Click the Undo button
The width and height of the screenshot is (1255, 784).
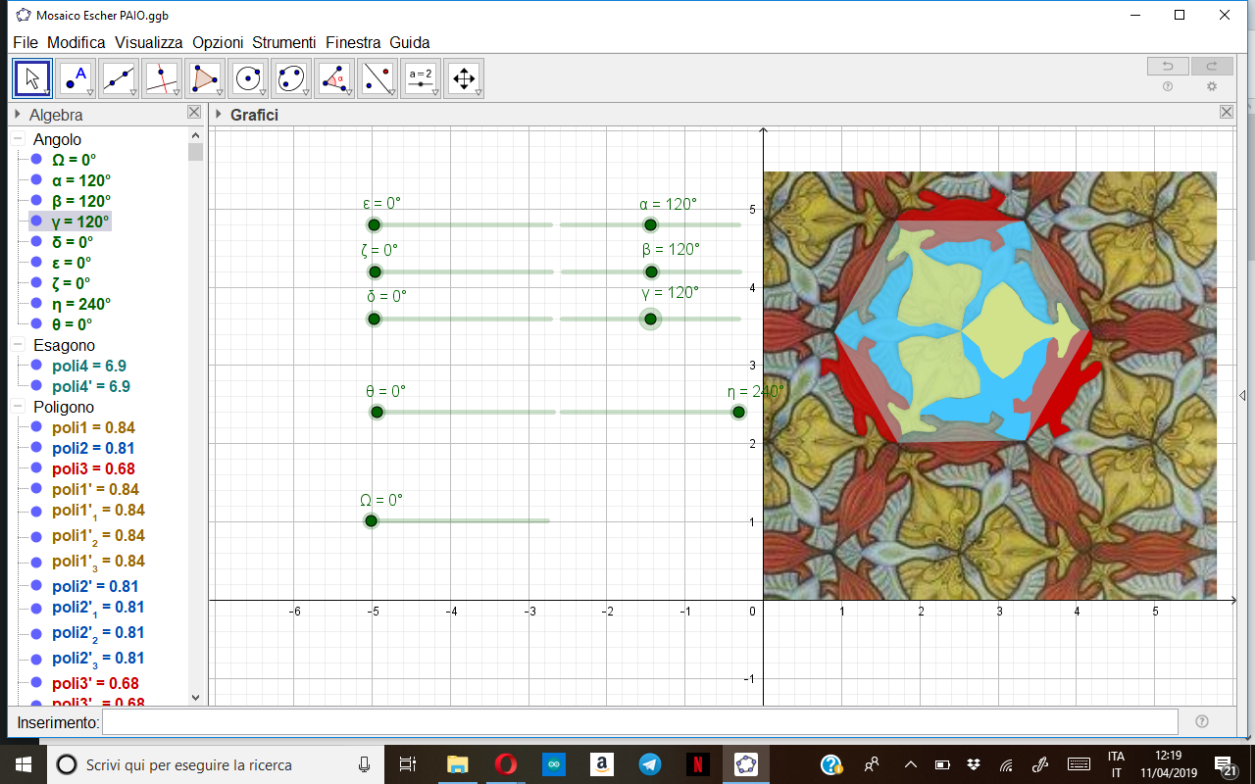coord(1167,66)
